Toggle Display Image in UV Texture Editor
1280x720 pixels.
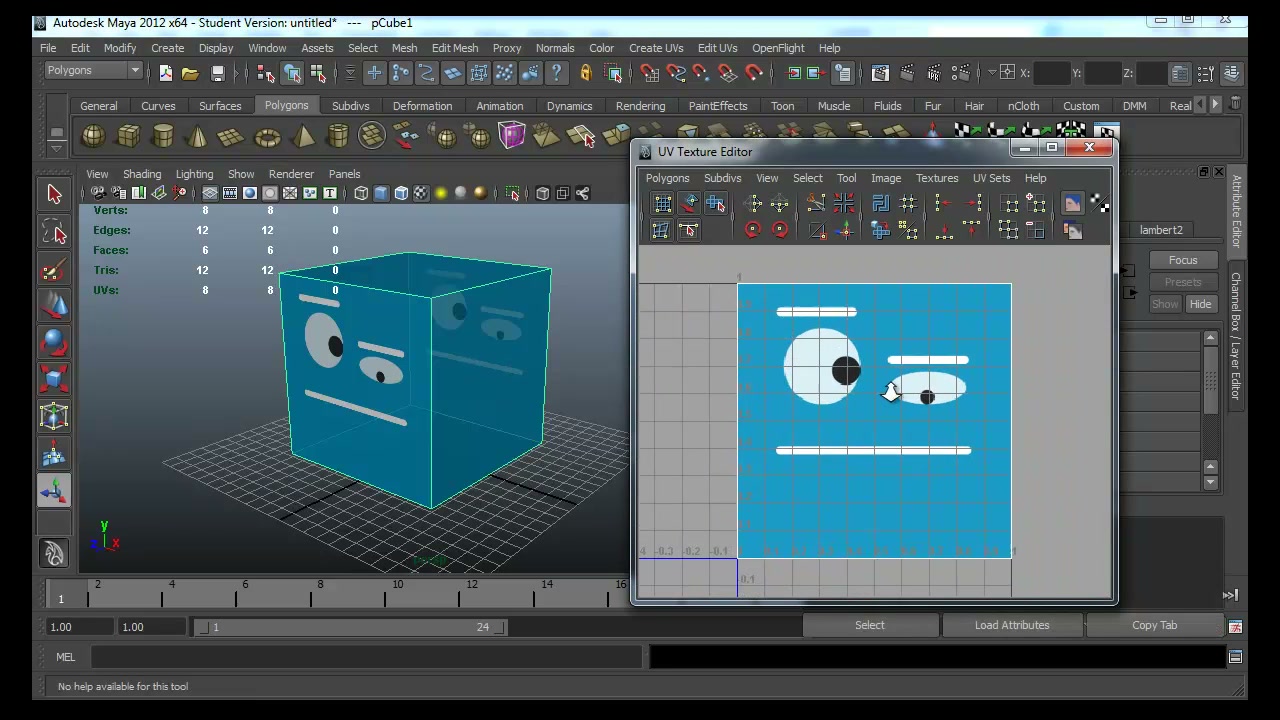[x=1072, y=204]
